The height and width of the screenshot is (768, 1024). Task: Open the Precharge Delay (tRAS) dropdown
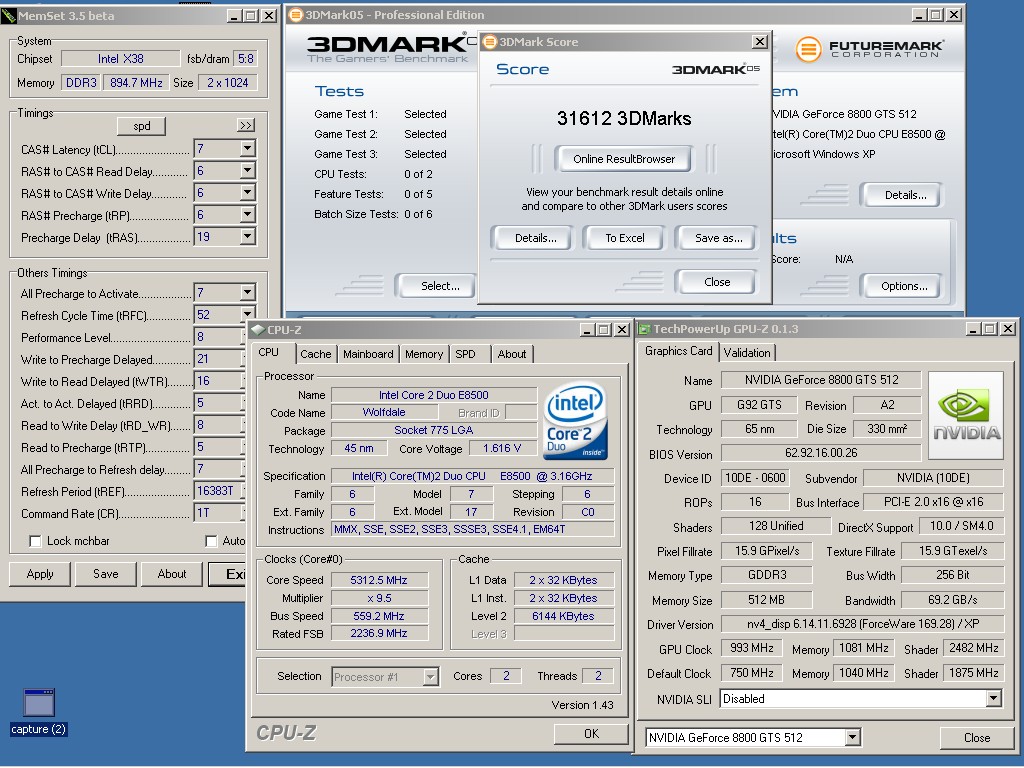coord(248,237)
